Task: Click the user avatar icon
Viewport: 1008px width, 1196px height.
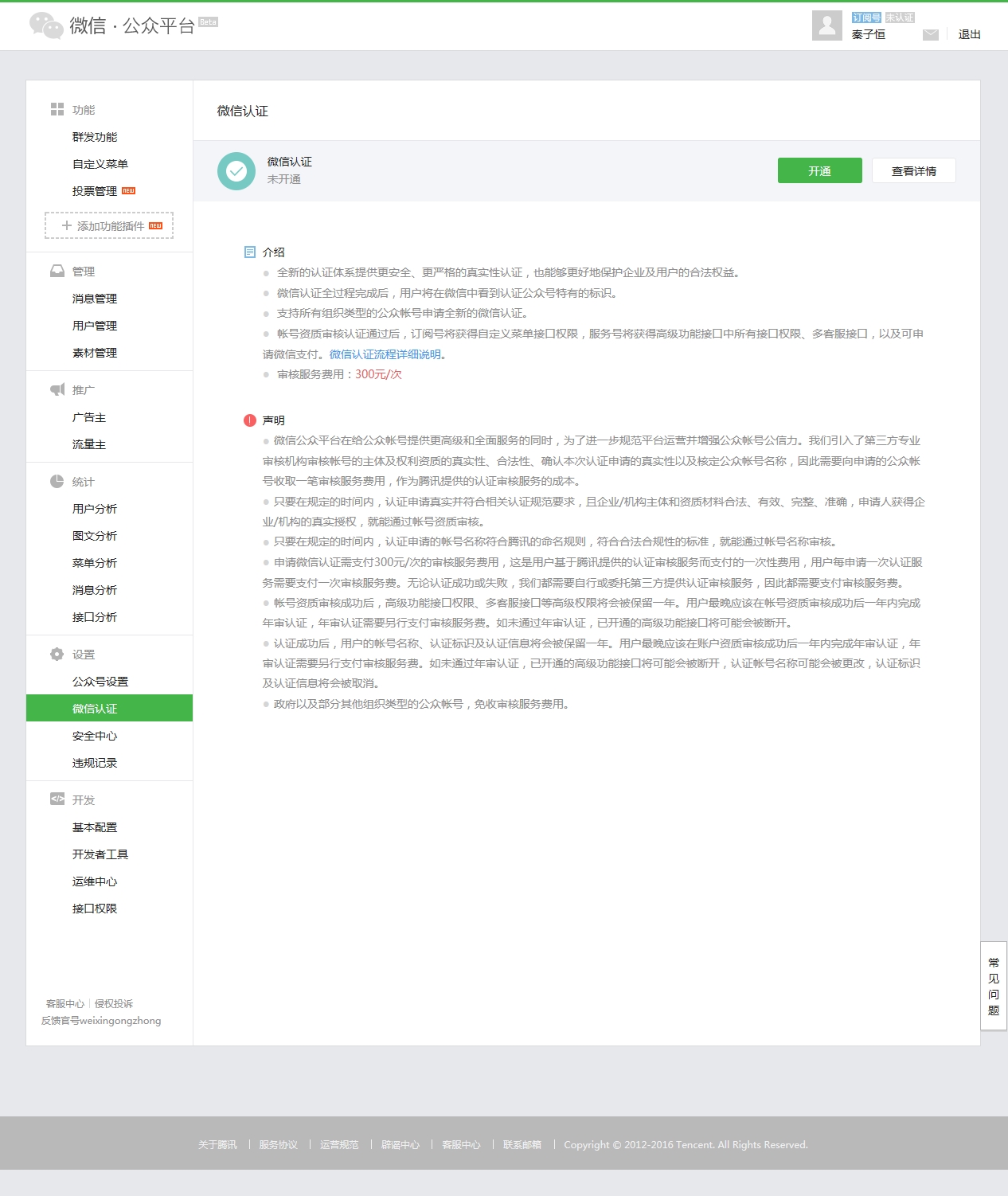Action: (827, 25)
